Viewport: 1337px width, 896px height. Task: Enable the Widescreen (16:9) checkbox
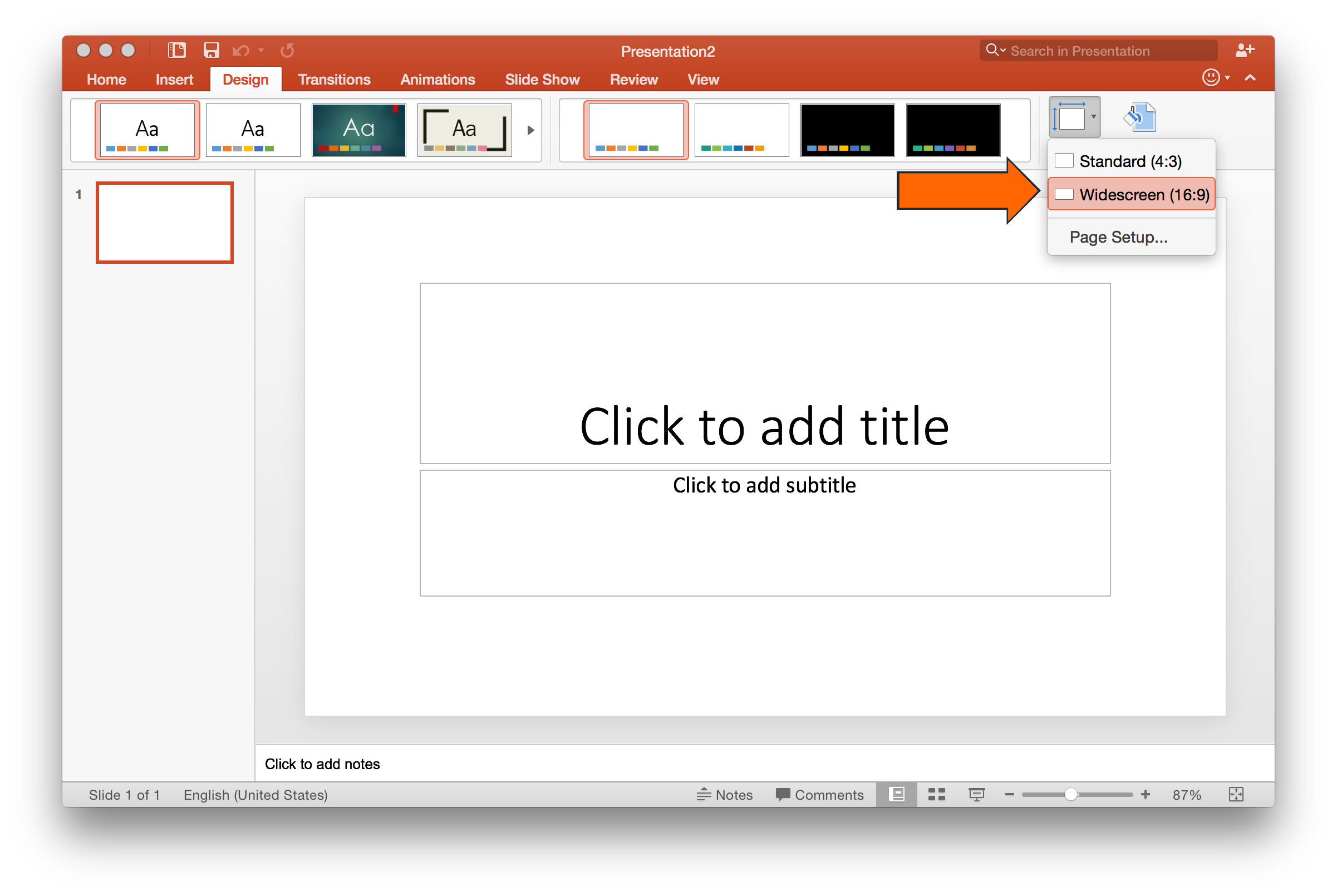(x=1064, y=194)
